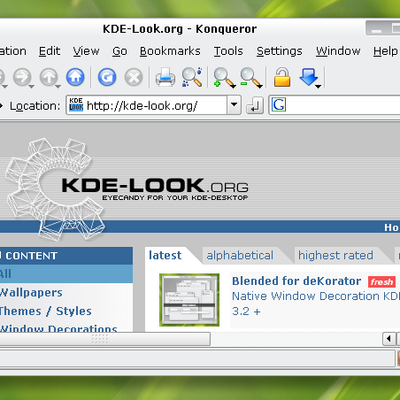Viewport: 400px width, 400px height.
Task: Select the All content category
Action: click(x=66, y=274)
